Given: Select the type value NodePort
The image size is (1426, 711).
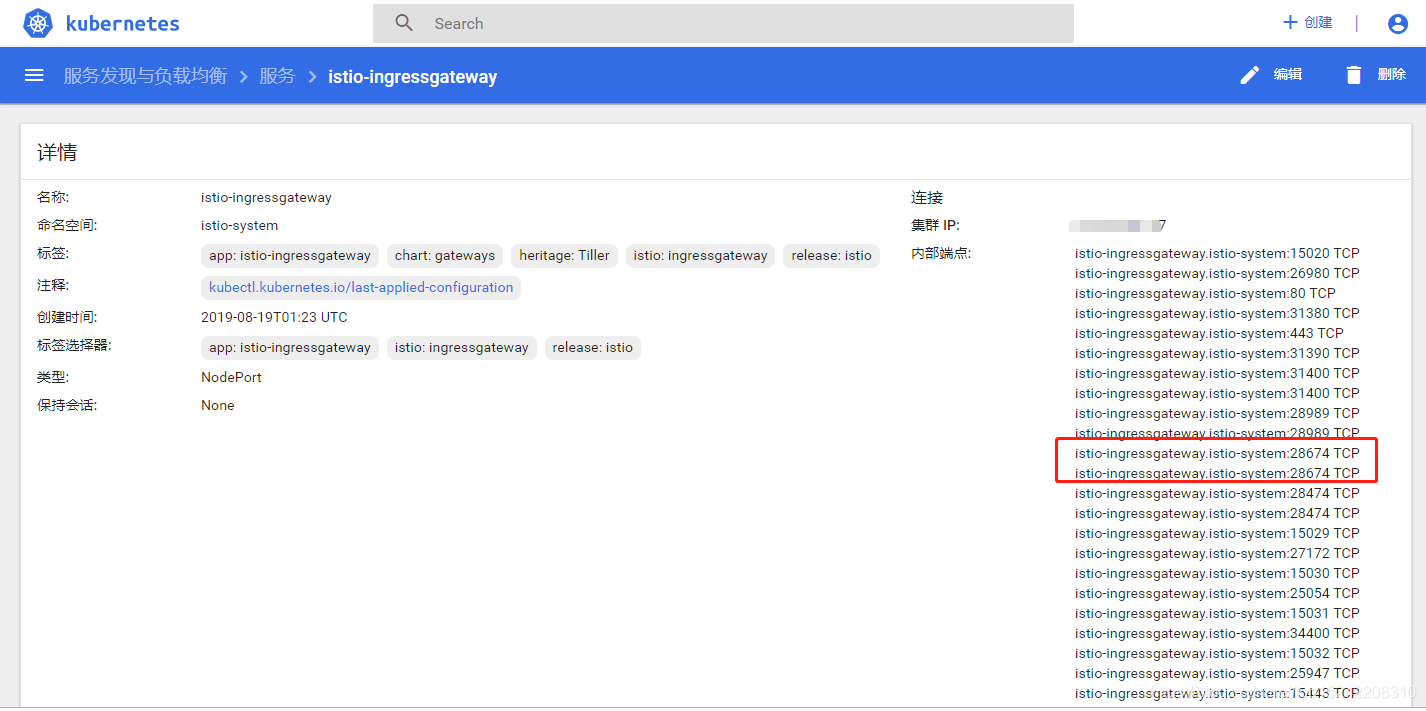Looking at the screenshot, I should (231, 377).
